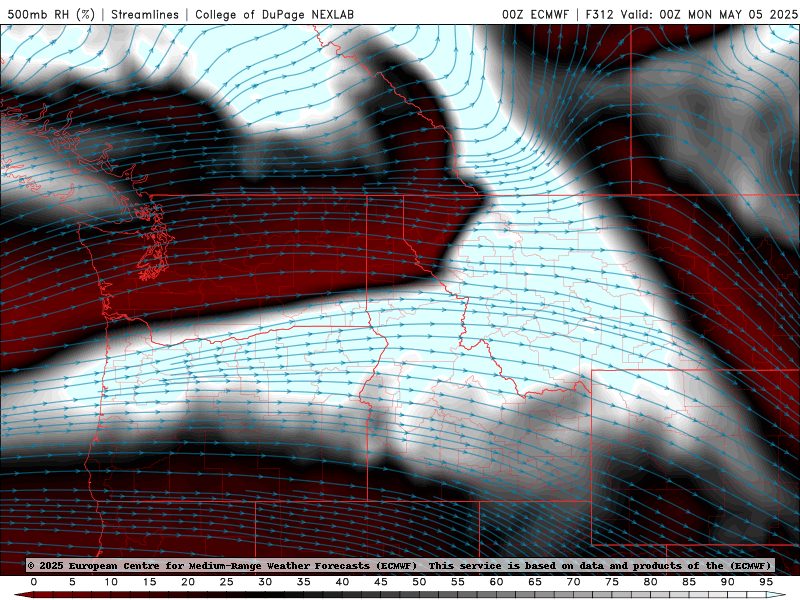Viewport: 800px width, 600px height.
Task: Select the 30 value on the color scale
Action: tap(265, 582)
